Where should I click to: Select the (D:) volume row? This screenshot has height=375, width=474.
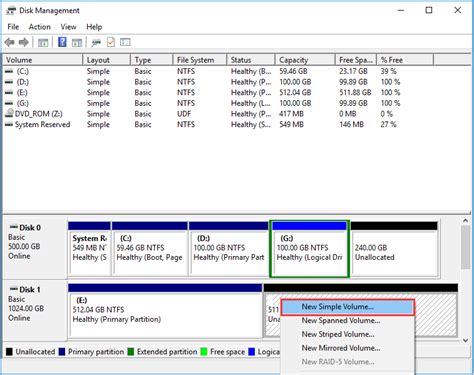[x=218, y=82]
